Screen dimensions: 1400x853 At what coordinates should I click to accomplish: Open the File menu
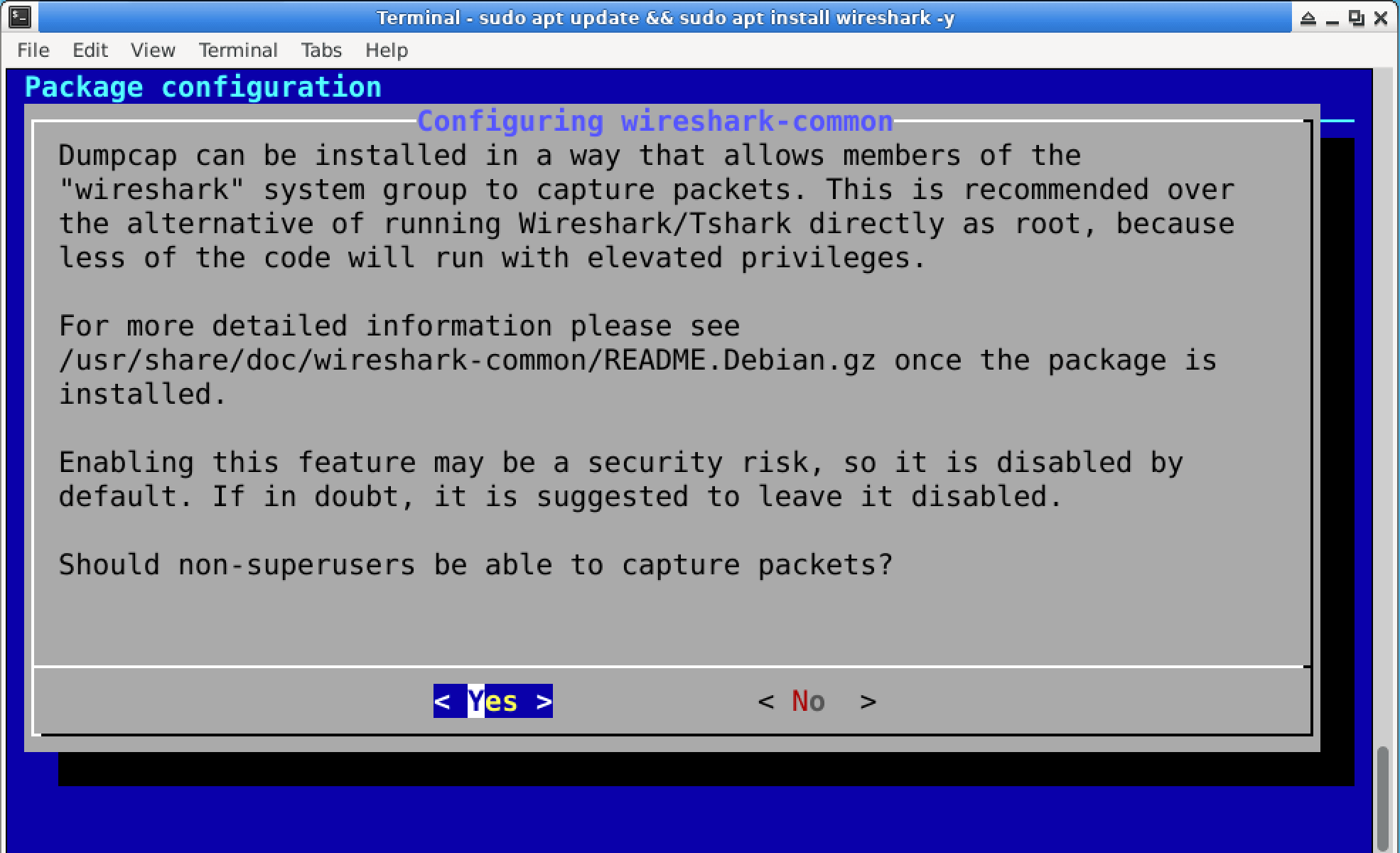pyautogui.click(x=33, y=50)
